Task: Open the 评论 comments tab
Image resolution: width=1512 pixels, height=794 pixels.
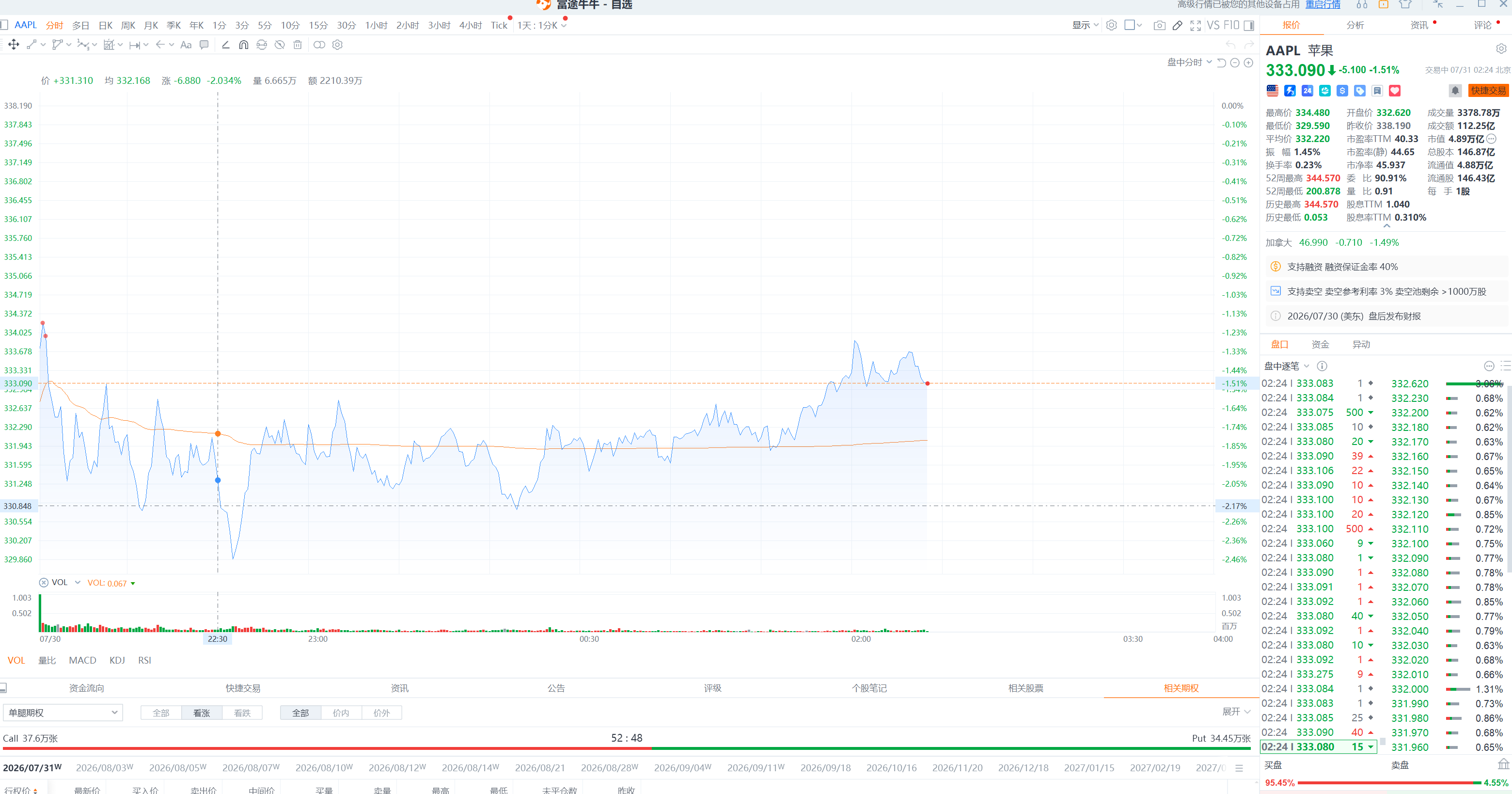Action: point(1482,25)
